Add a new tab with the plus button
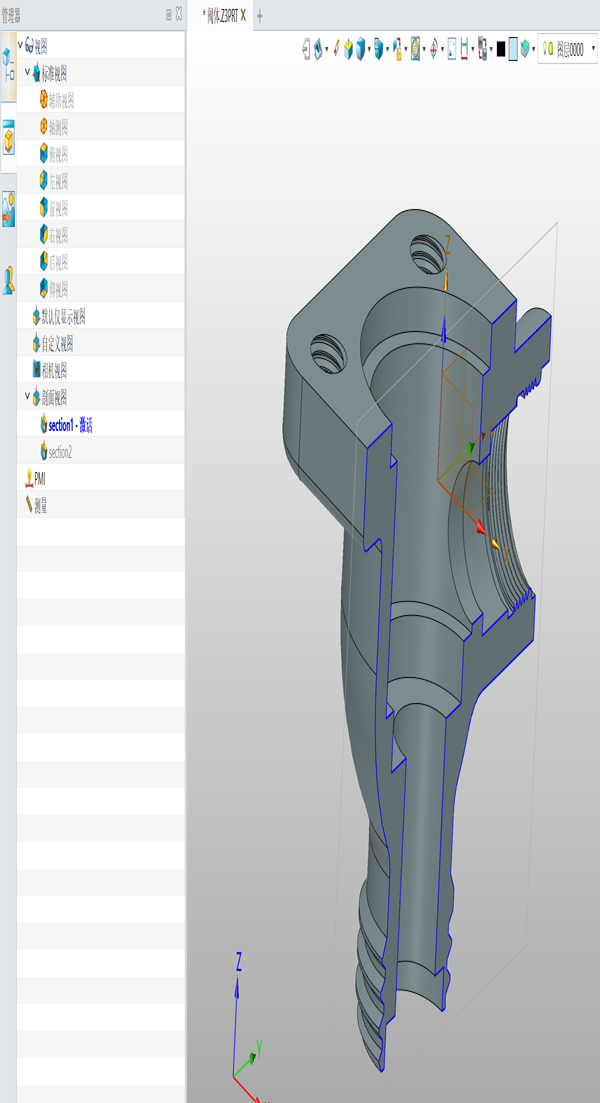The height and width of the screenshot is (1103, 600). pyautogui.click(x=260, y=15)
